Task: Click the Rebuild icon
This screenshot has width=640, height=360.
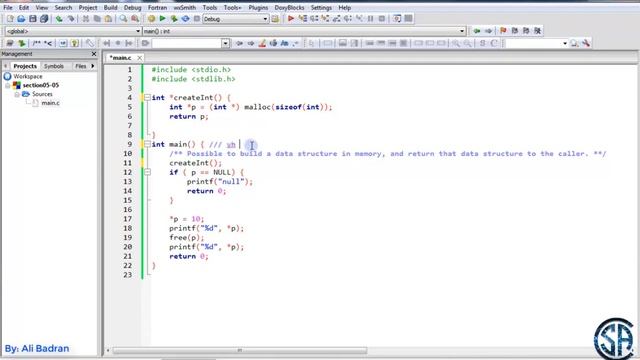Action: [185, 19]
